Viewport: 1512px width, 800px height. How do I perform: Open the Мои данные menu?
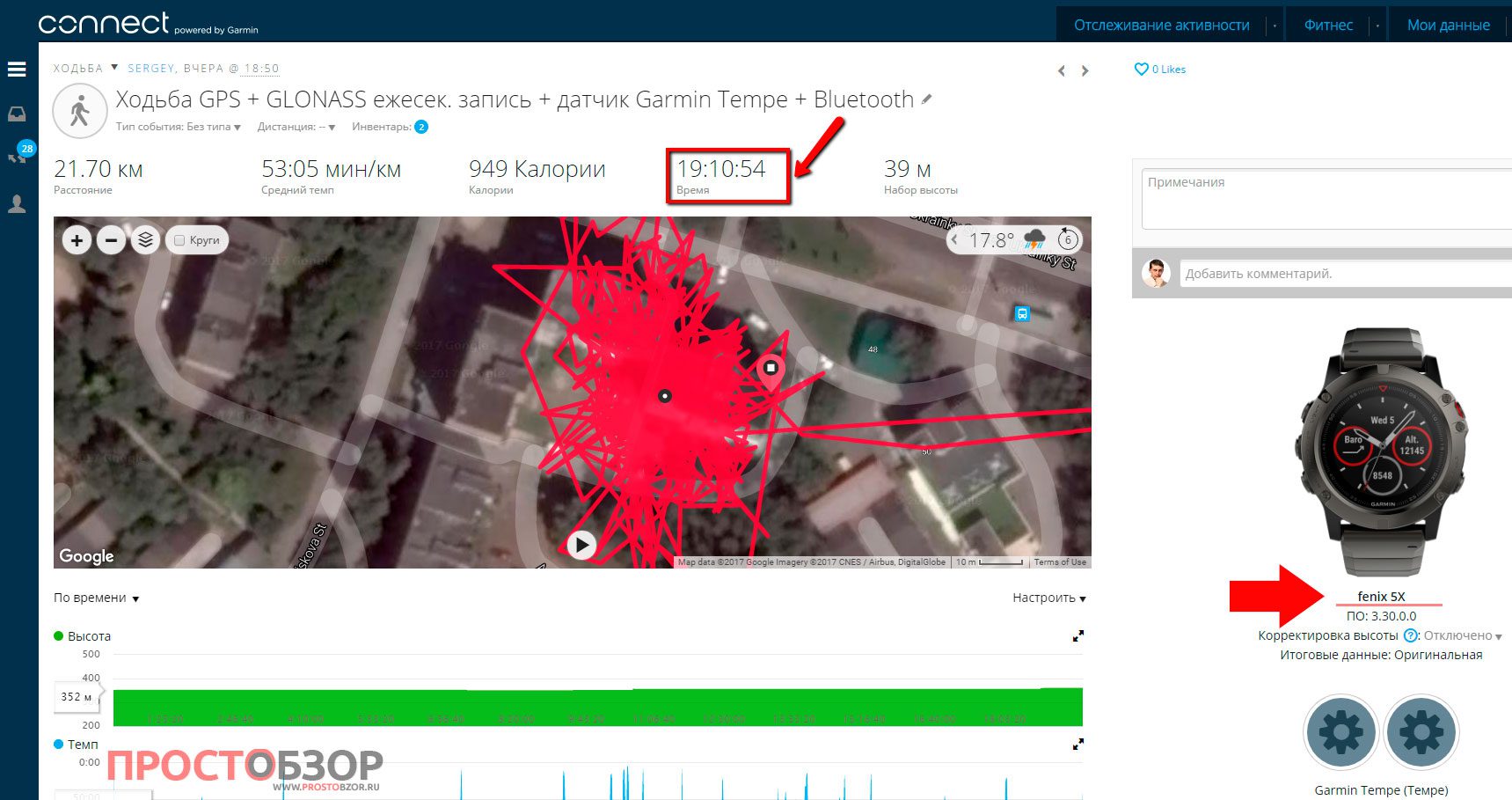pos(1449,26)
